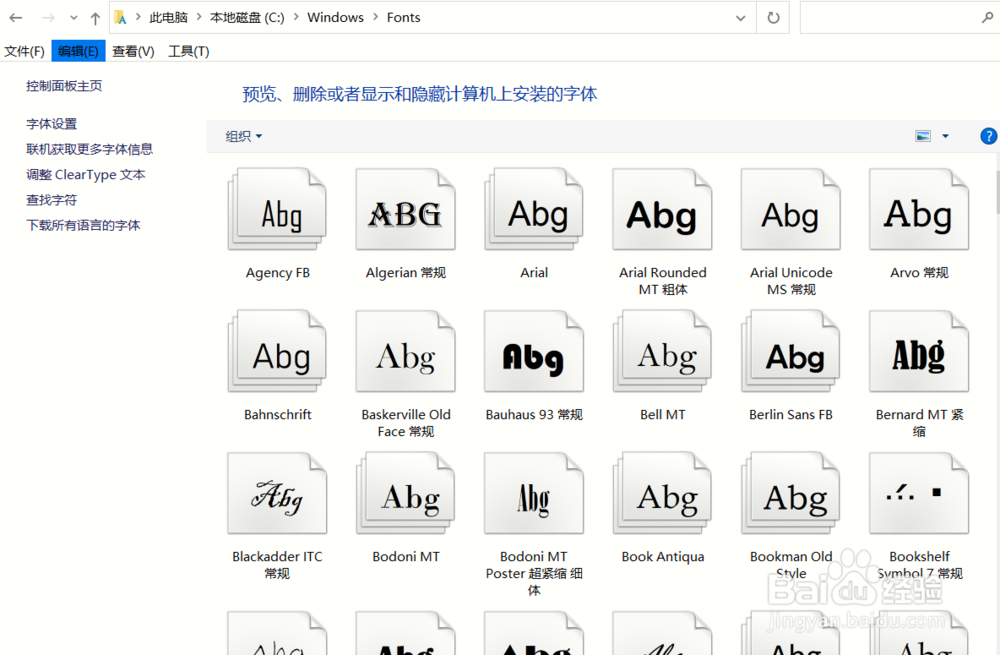The height and width of the screenshot is (655, 1000).
Task: Select the Book Antiqua font icon
Action: [x=662, y=494]
